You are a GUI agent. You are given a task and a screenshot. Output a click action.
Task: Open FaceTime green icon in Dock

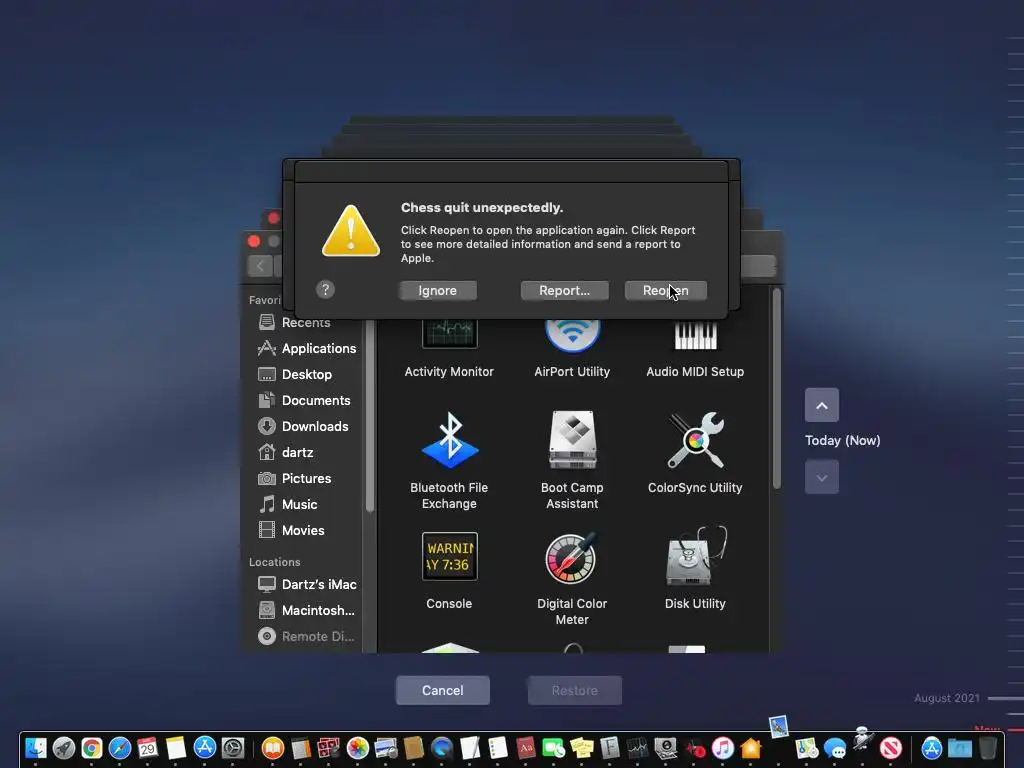click(553, 748)
